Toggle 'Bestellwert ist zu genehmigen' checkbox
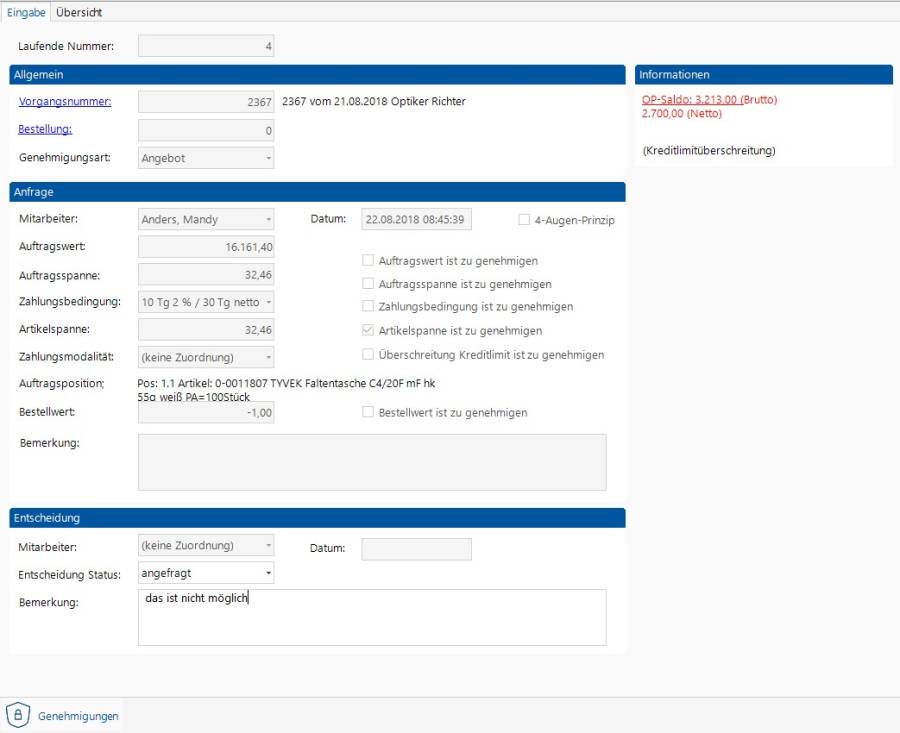Image resolution: width=900 pixels, height=733 pixels. tap(369, 412)
